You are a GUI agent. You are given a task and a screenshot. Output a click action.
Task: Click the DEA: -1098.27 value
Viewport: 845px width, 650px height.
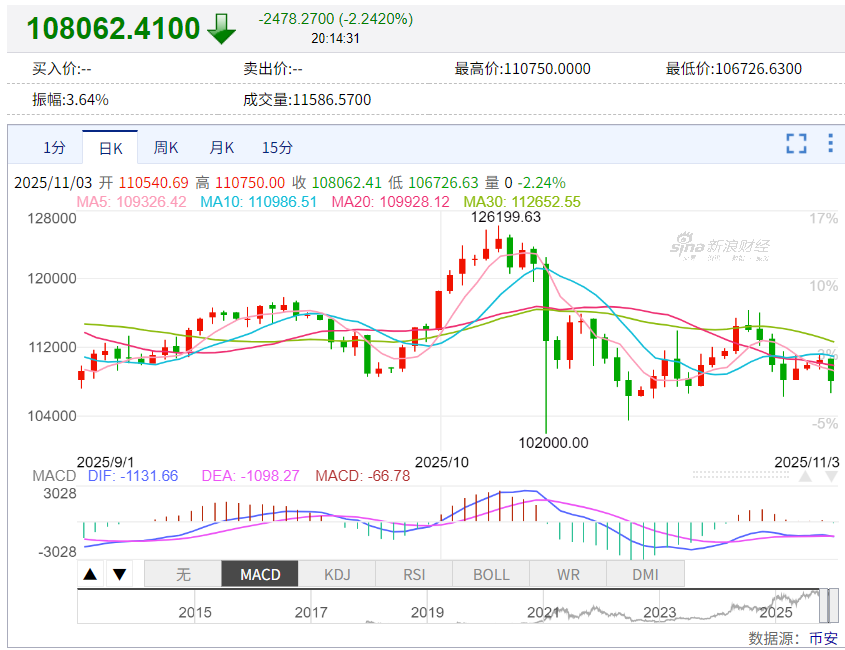250,476
